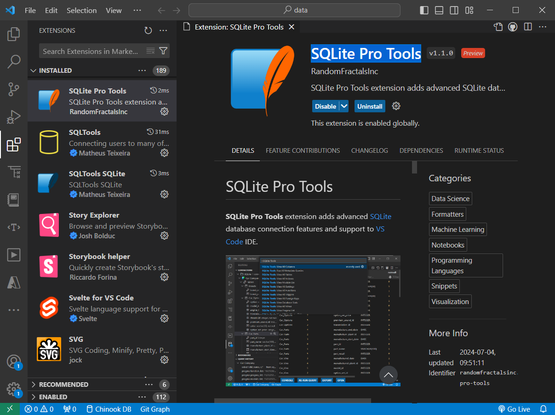The image size is (555, 415).
Task: Open manage gear for Story Explorer
Action: tap(164, 236)
